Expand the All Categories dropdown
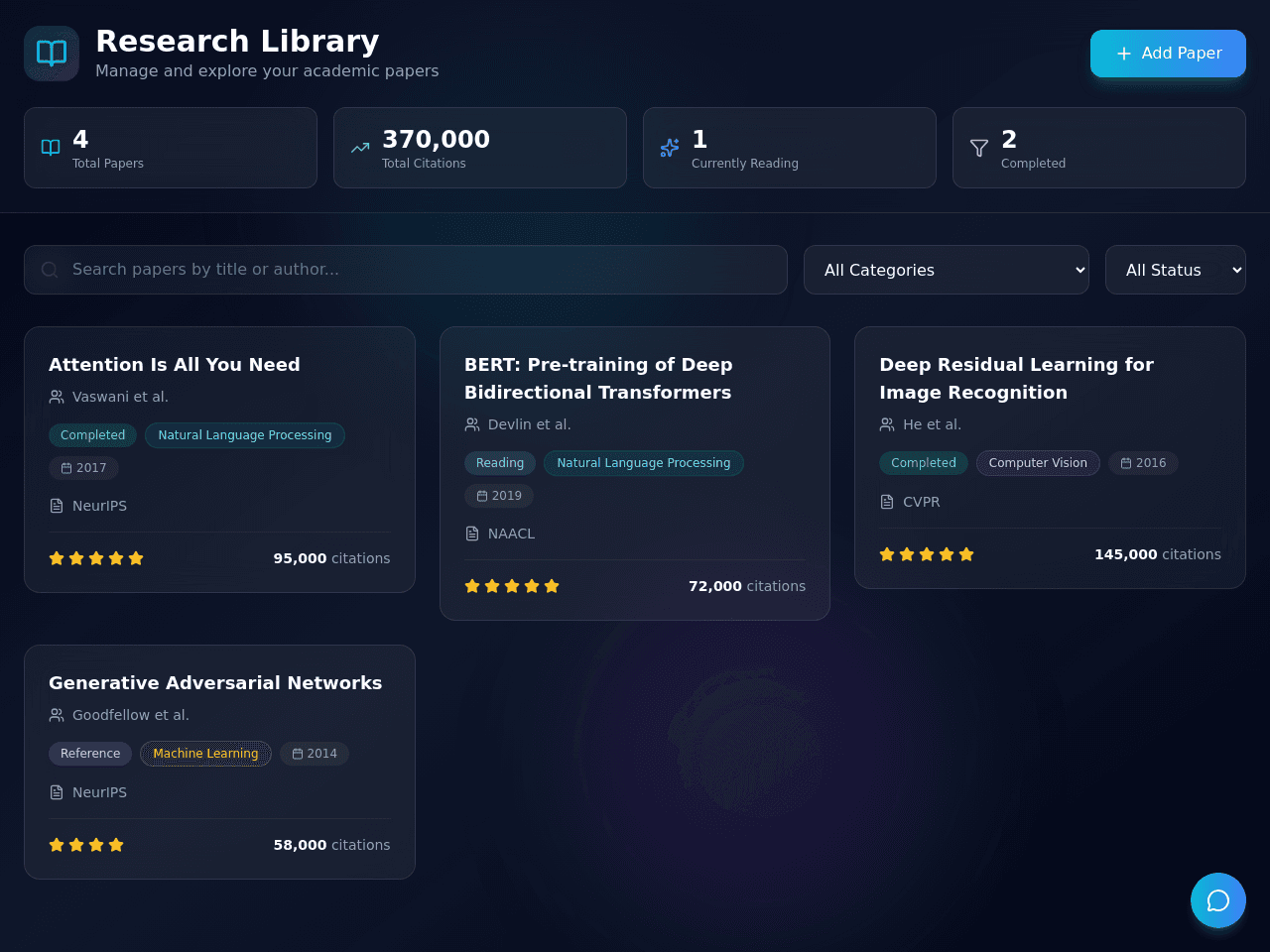The width and height of the screenshot is (1270, 952). coord(947,270)
